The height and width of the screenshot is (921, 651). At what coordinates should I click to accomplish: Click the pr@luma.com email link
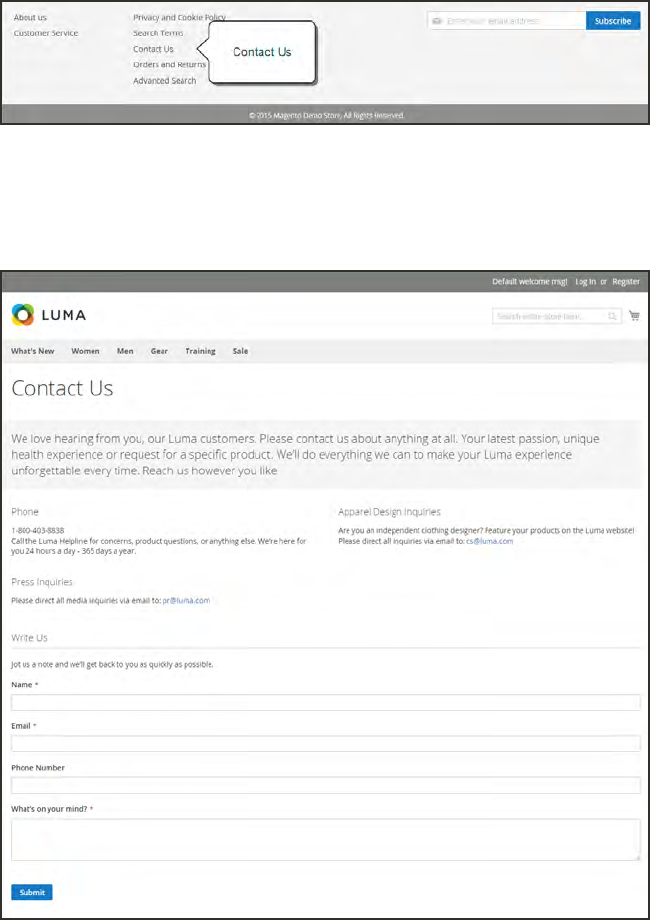pyautogui.click(x=186, y=601)
